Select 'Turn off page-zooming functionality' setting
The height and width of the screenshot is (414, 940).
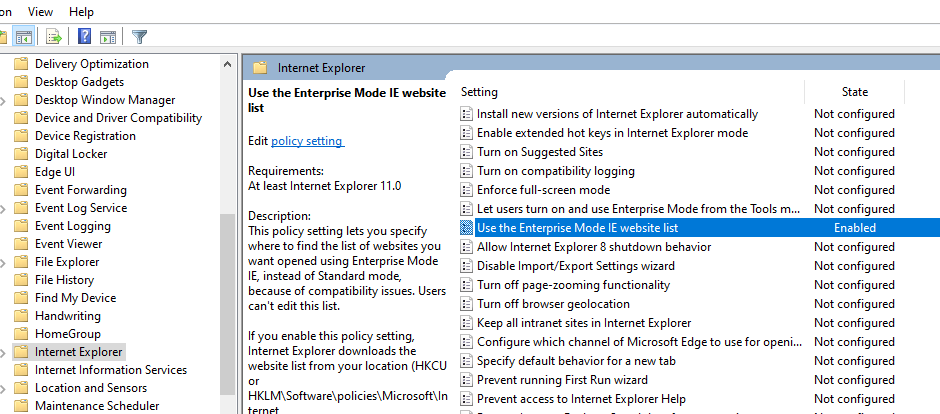pyautogui.click(x=573, y=285)
